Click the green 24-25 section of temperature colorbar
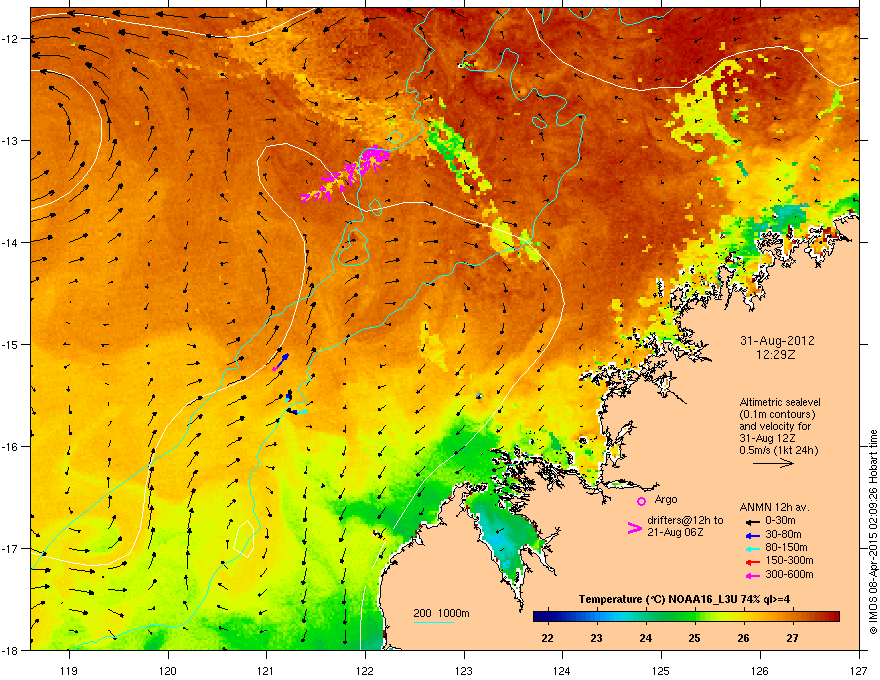This screenshot has height=680, width=880. (671, 616)
